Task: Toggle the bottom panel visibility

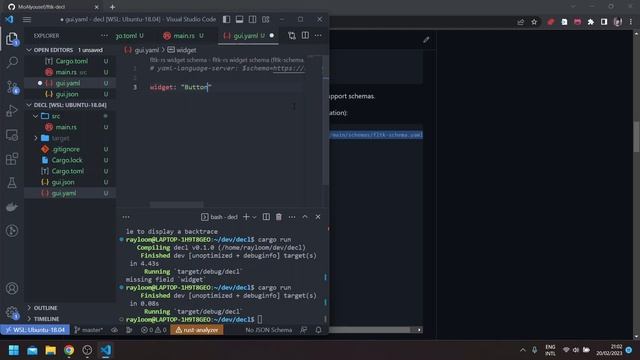Action: 240,19
